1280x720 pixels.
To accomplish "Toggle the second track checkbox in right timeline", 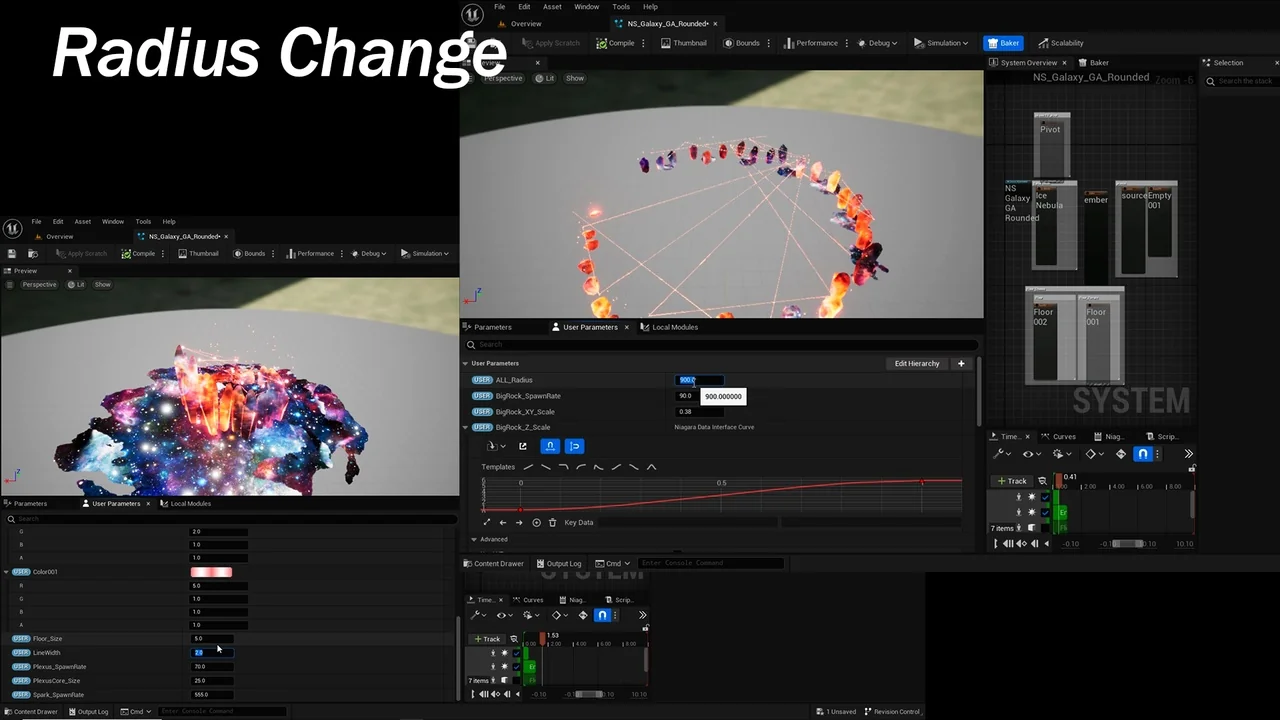I will tap(1045, 512).
